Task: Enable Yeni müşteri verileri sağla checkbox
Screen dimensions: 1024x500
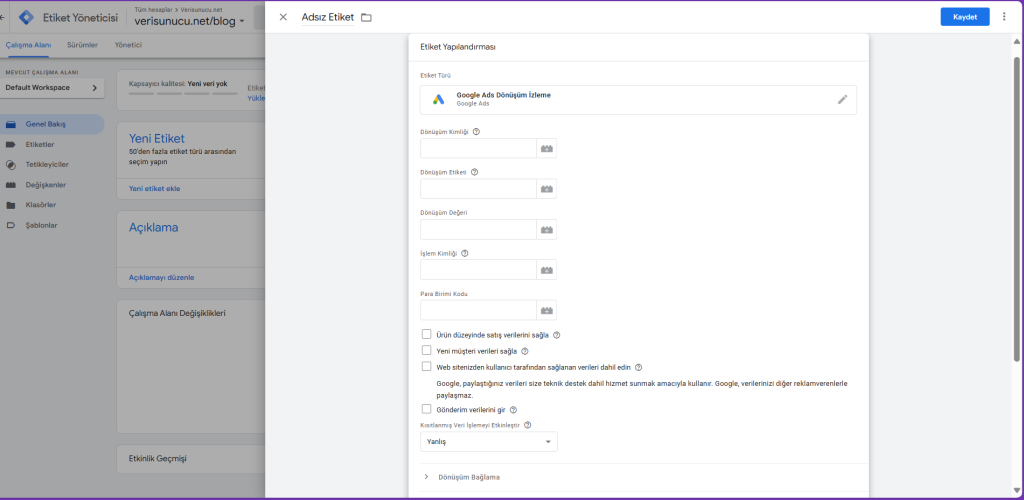Action: click(x=426, y=351)
